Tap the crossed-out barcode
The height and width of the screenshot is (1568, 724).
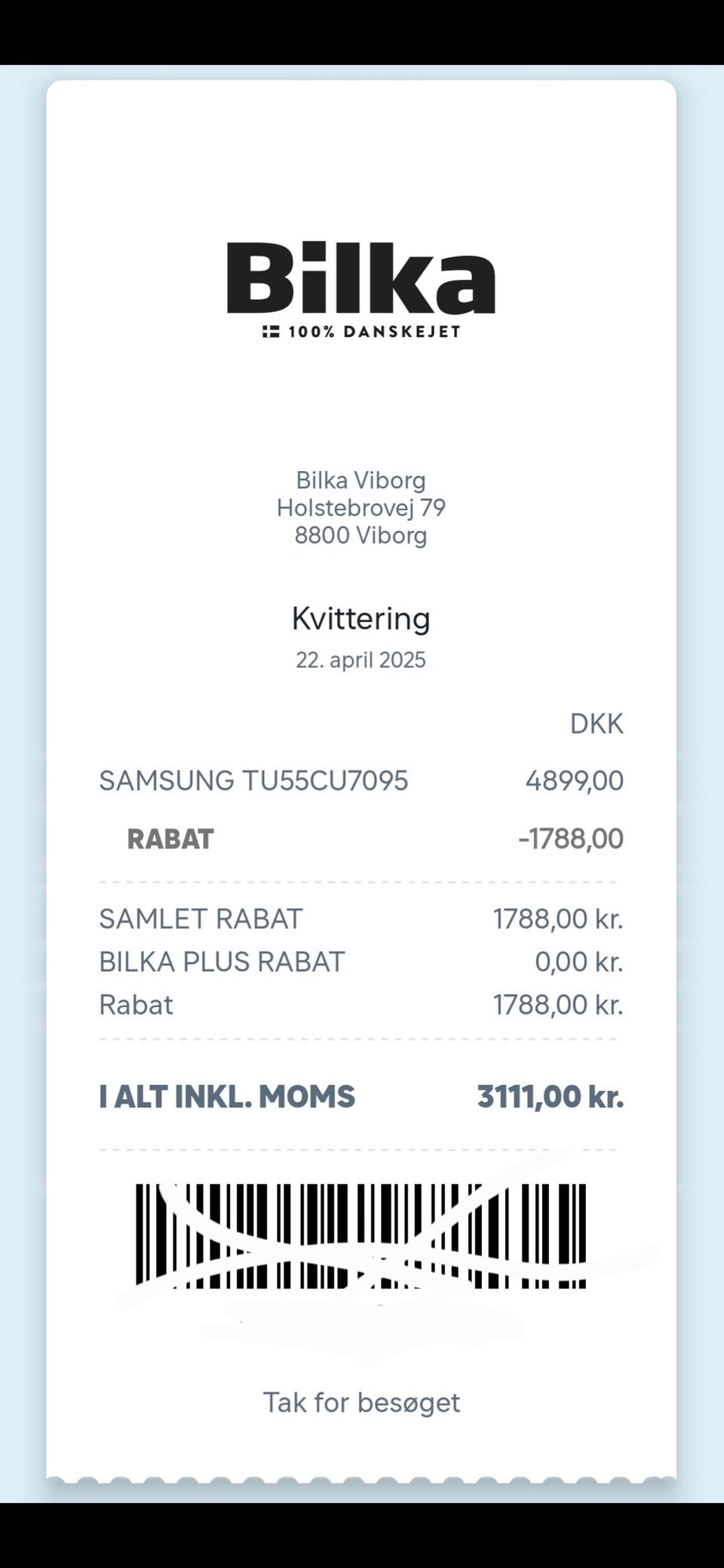click(360, 1236)
